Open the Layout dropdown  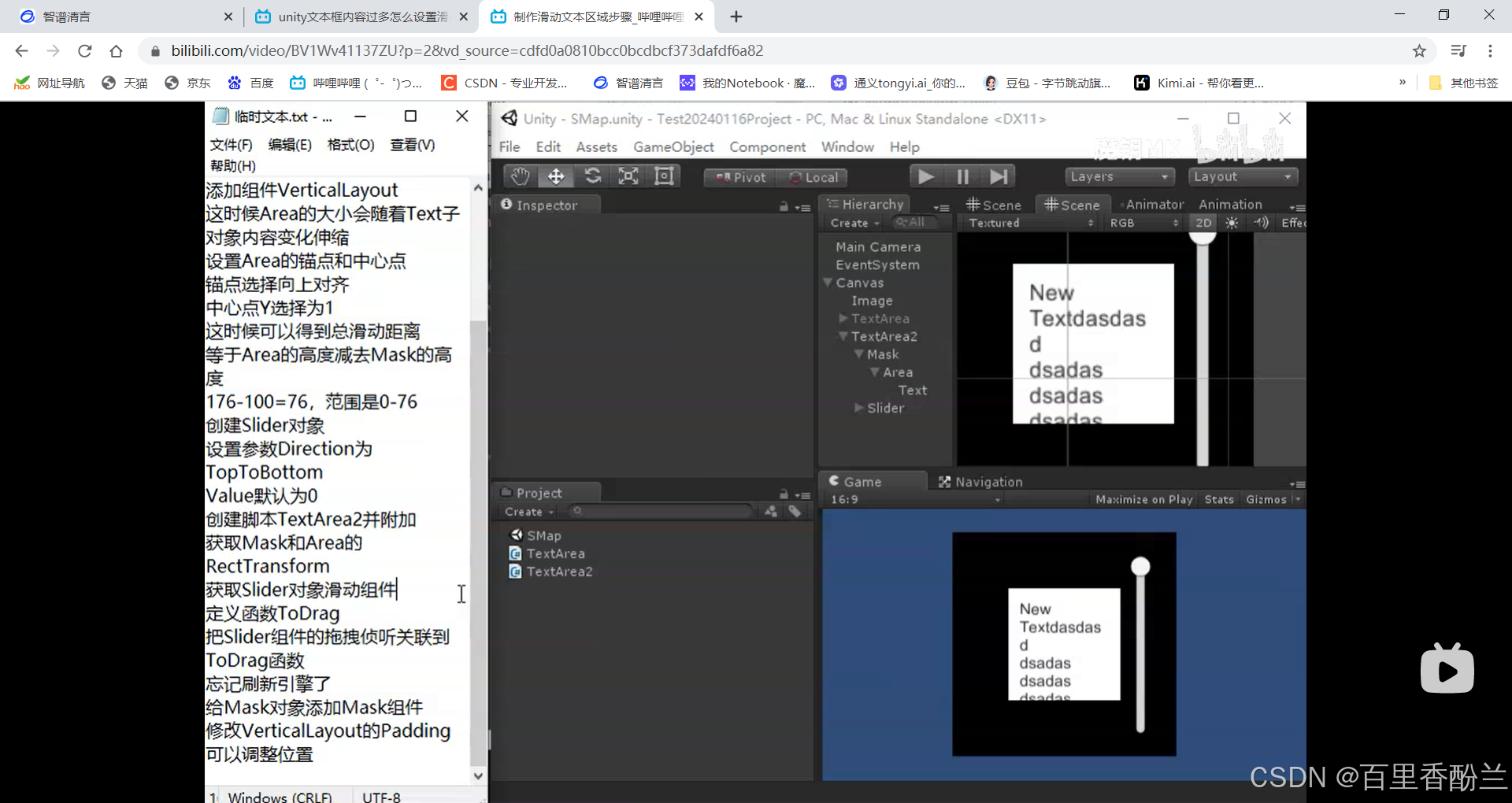click(1243, 176)
